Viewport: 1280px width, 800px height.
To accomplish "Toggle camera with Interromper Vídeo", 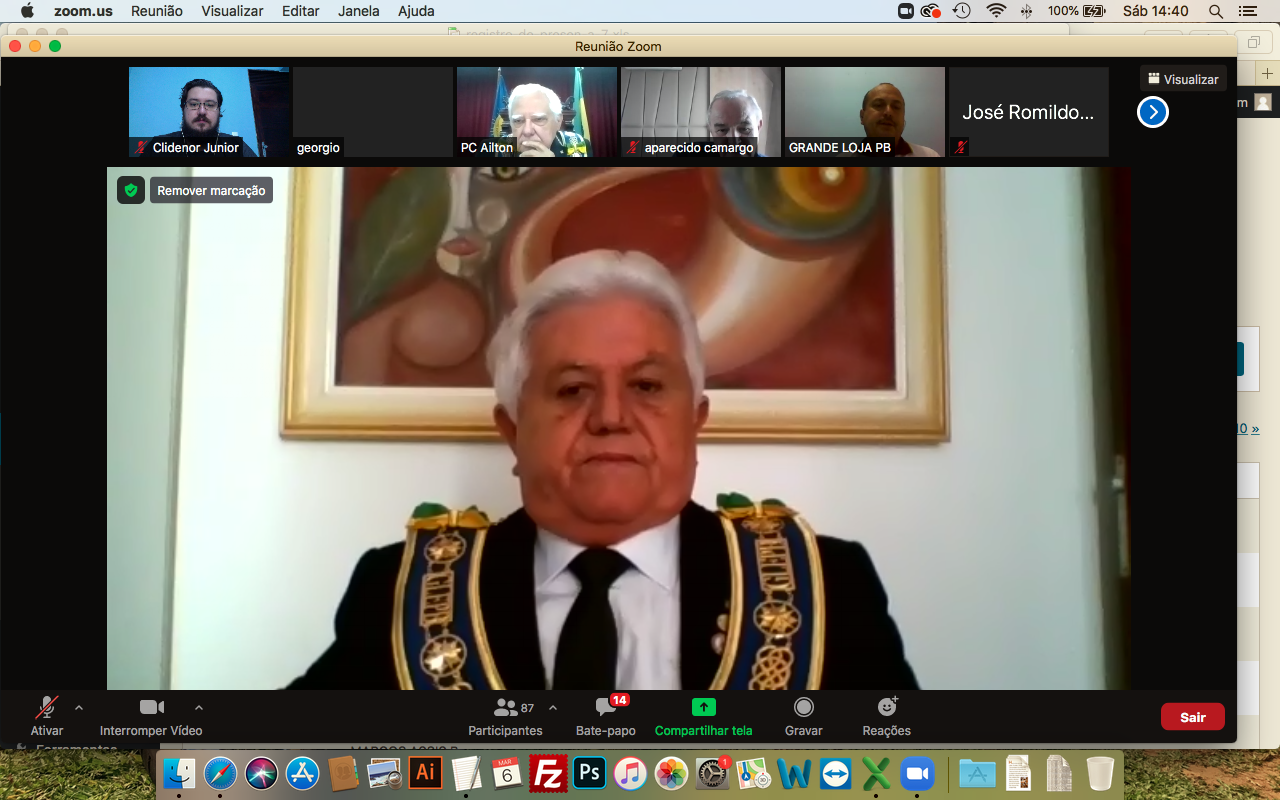I will 151,716.
